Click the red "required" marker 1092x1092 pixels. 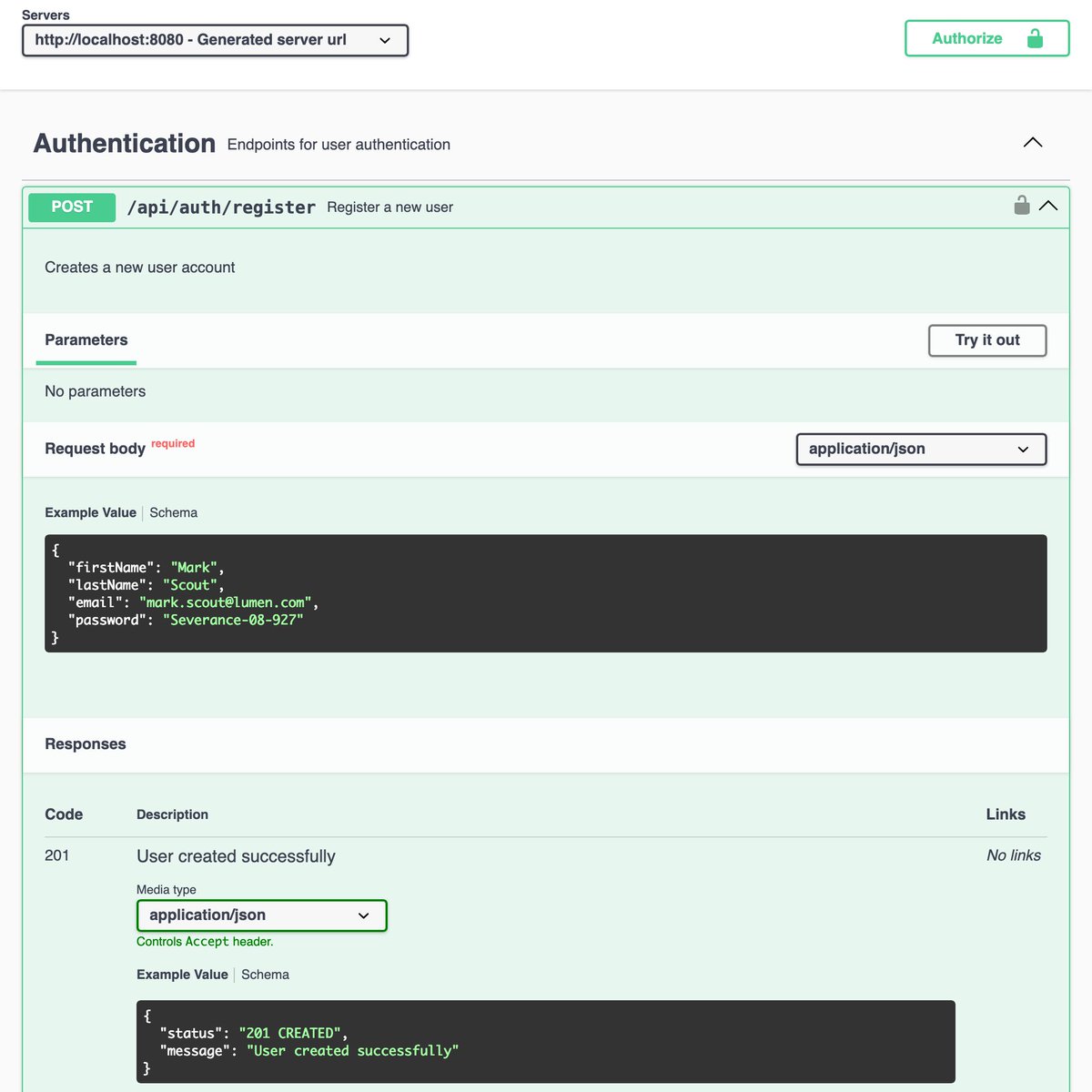(x=173, y=443)
